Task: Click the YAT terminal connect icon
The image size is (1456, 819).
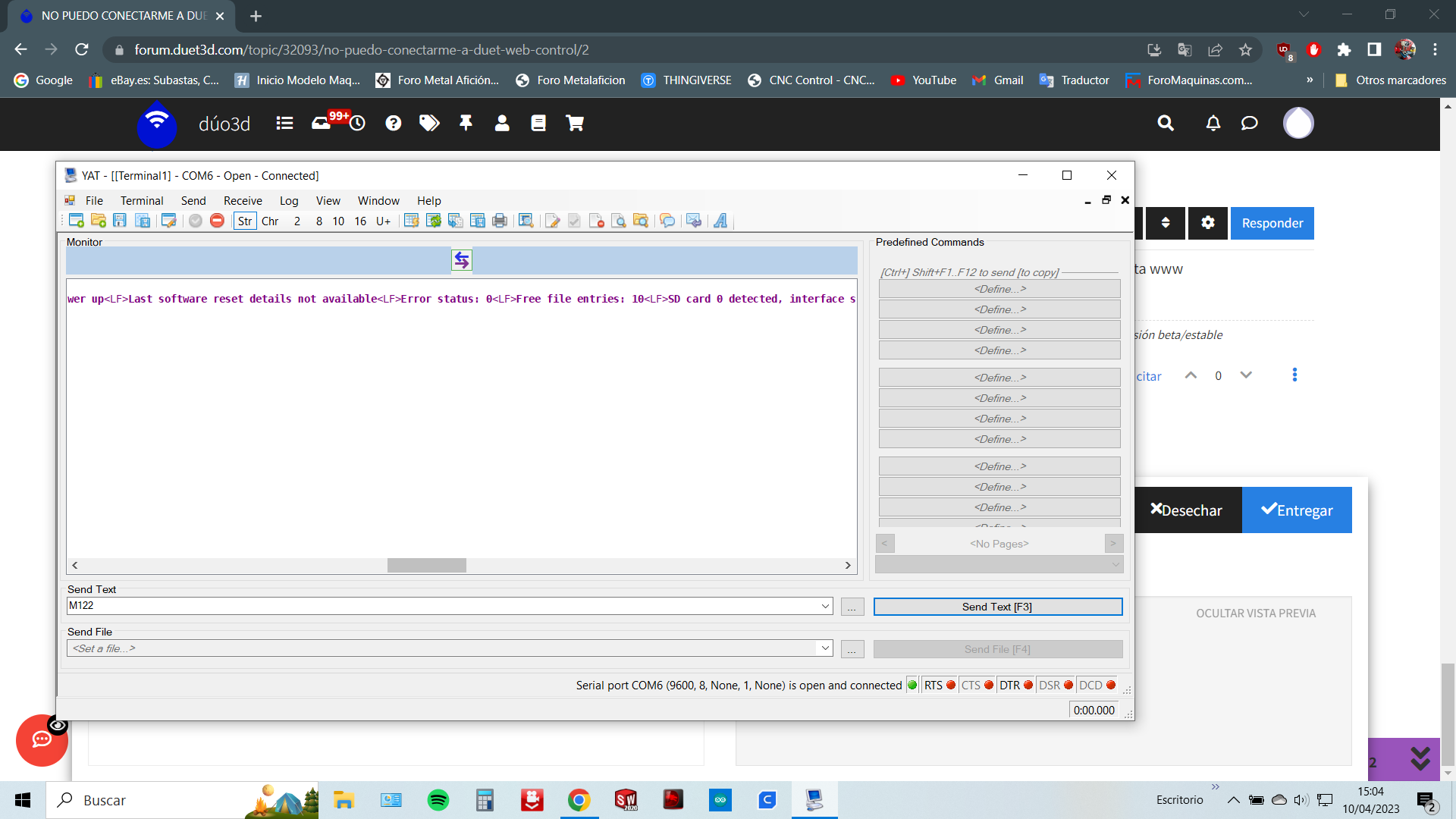Action: (x=197, y=221)
